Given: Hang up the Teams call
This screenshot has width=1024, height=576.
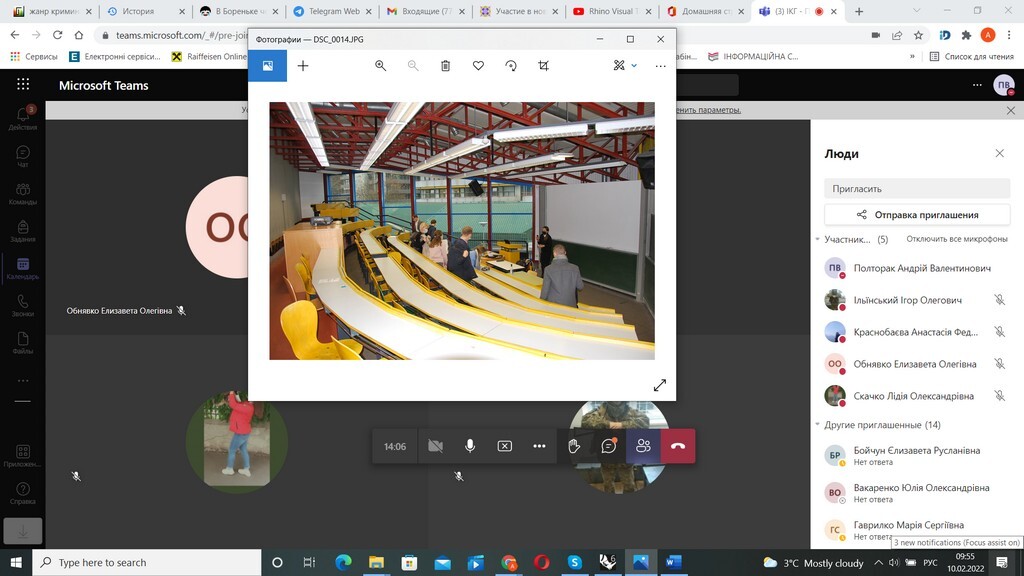Looking at the screenshot, I should click(x=677, y=446).
